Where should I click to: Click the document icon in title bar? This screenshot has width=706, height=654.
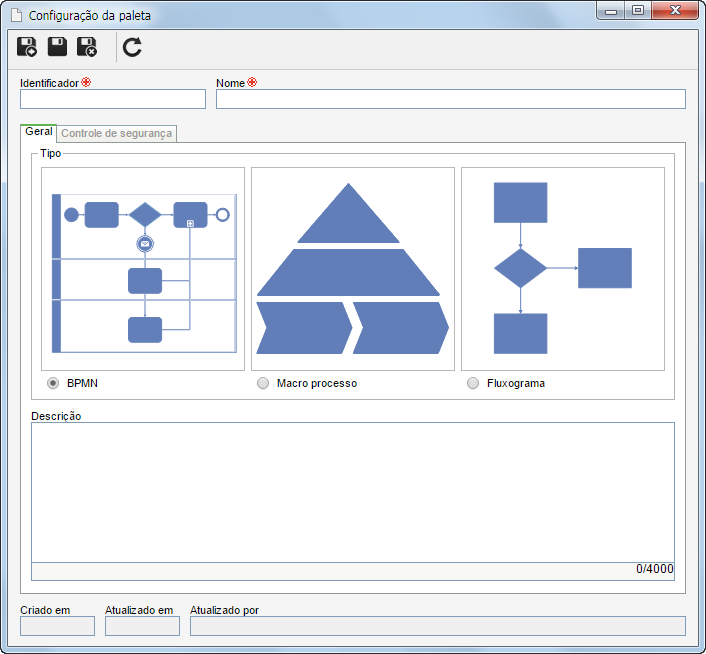click(x=17, y=15)
